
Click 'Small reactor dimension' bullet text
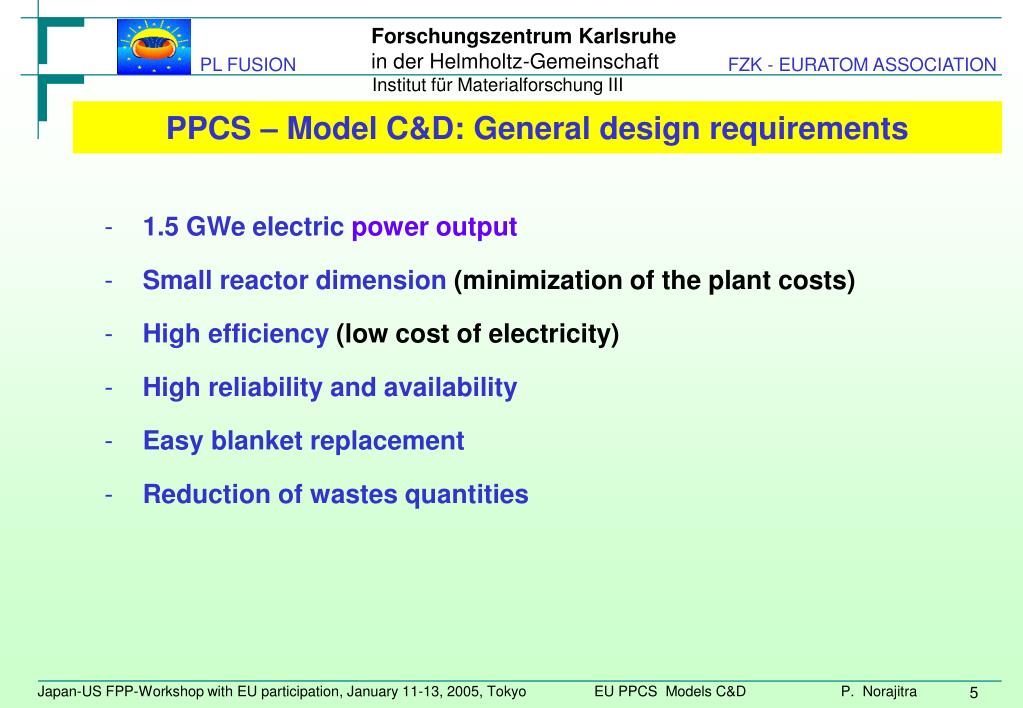pyautogui.click(x=294, y=281)
